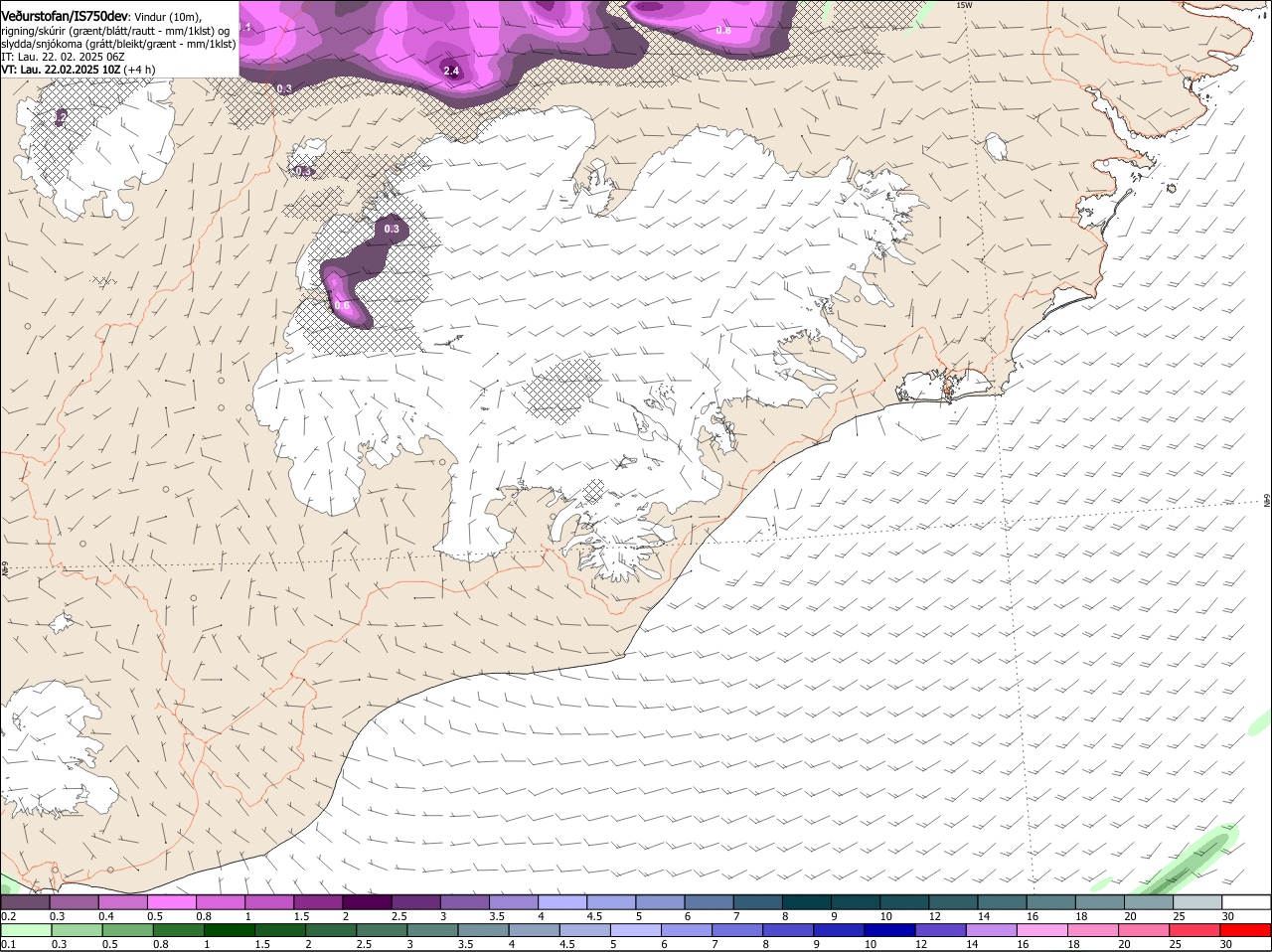
Task: Select the 'VT: Lau. 22.02.2025 10Z' valid-time line
Action: [61, 70]
